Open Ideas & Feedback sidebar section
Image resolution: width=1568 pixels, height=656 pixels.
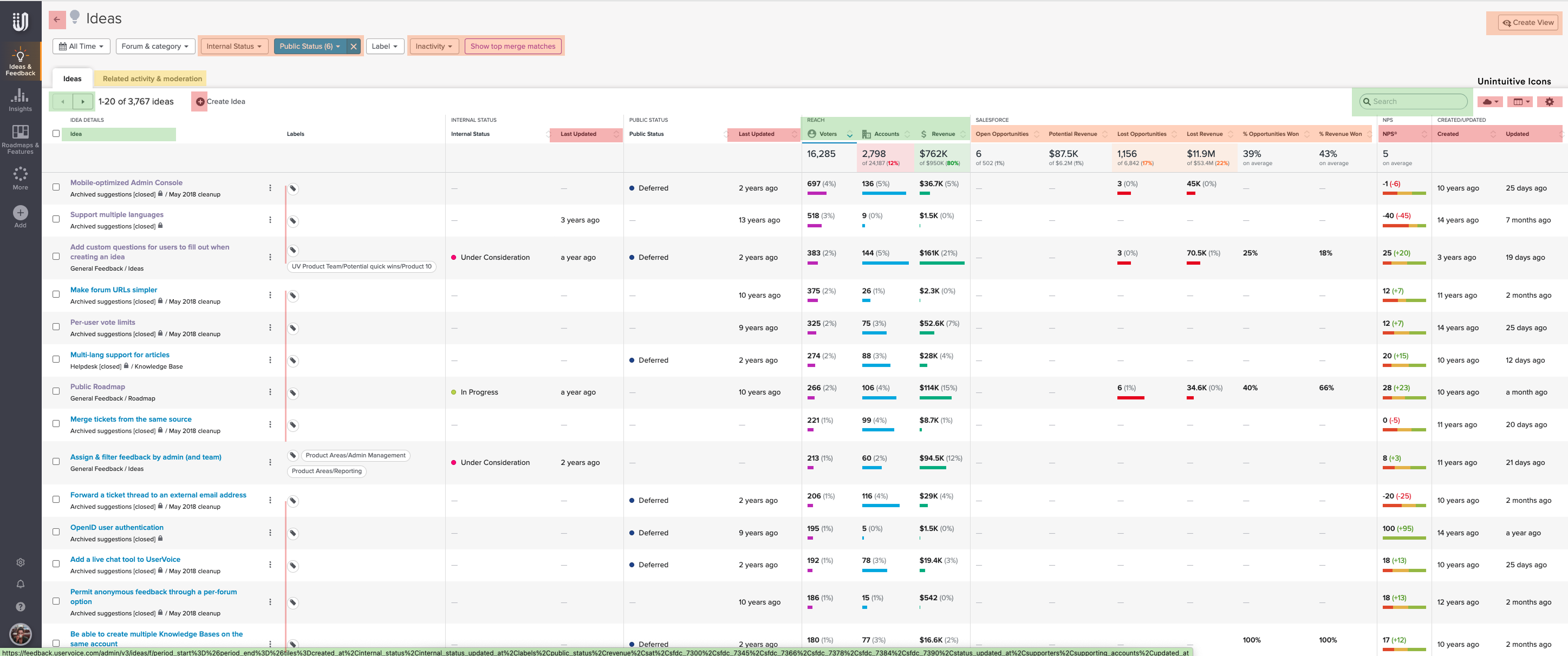pos(20,61)
